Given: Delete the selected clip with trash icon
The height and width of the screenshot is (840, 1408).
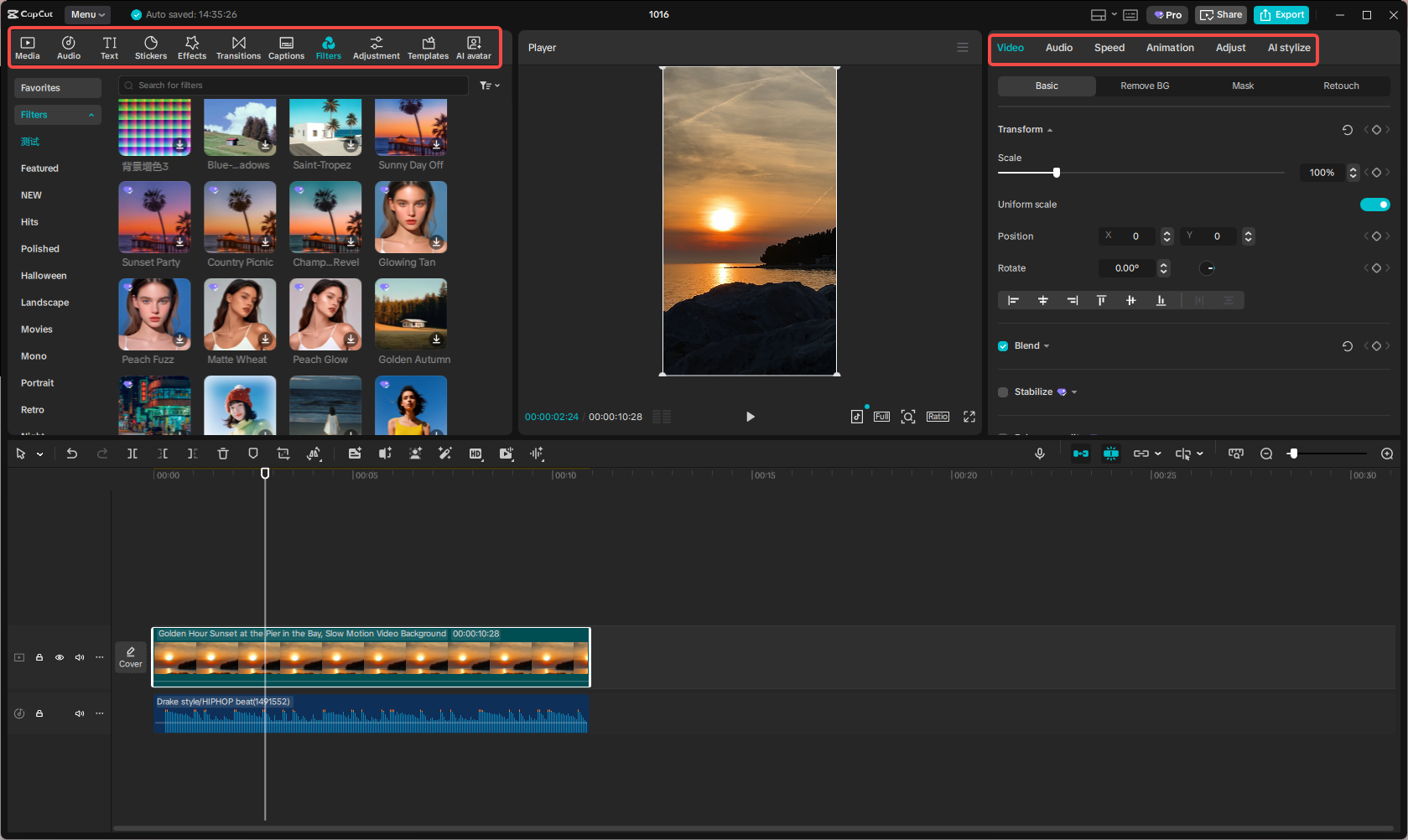Looking at the screenshot, I should pyautogui.click(x=222, y=454).
